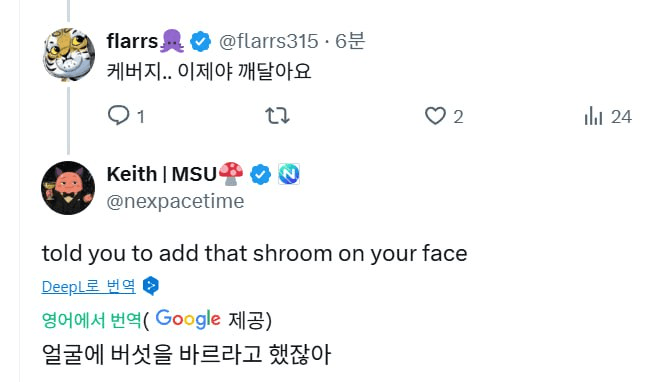Image resolution: width=658 pixels, height=382 pixels.
Task: Like flarrs' tweet with the heart icon
Action: click(x=435, y=116)
